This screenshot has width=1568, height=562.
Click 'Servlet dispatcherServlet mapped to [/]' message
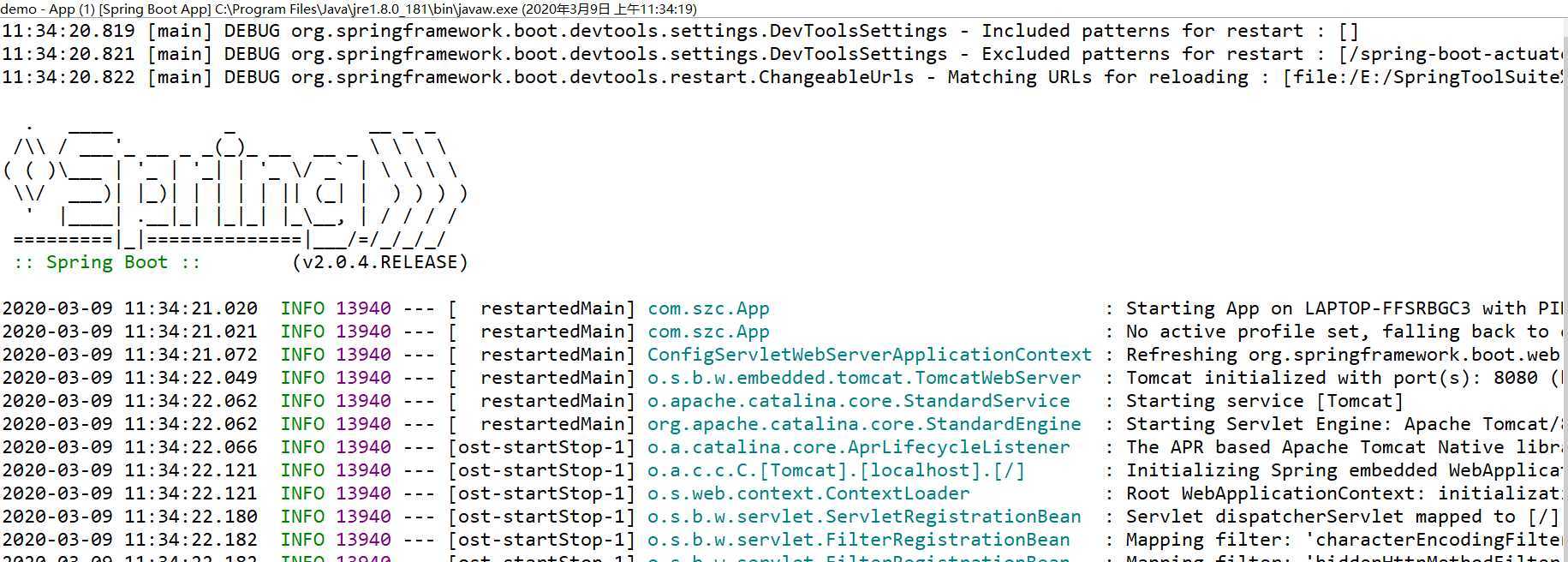[1343, 517]
